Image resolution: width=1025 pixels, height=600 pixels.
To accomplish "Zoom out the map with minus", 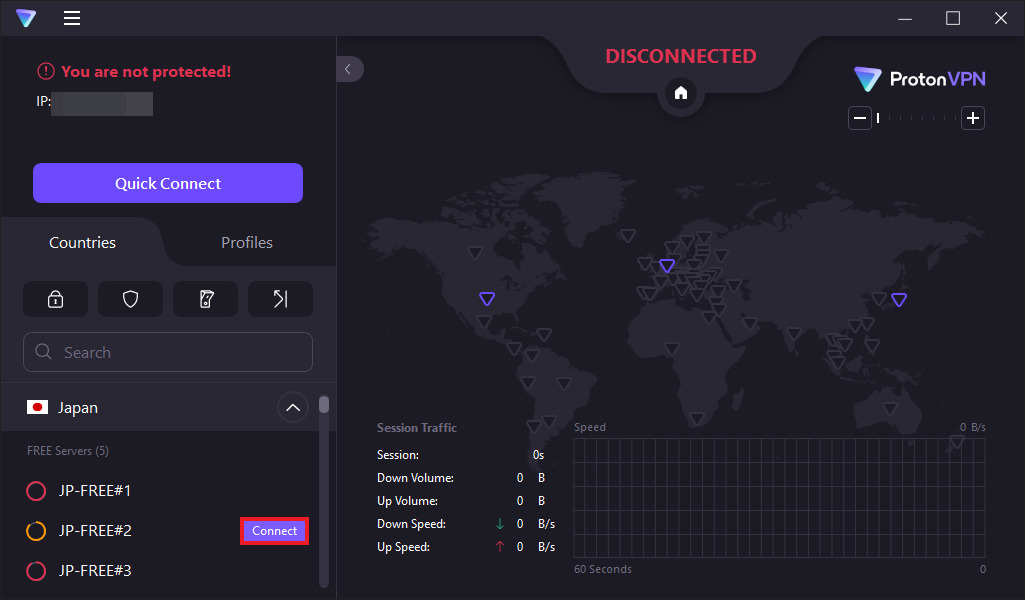I will (860, 118).
